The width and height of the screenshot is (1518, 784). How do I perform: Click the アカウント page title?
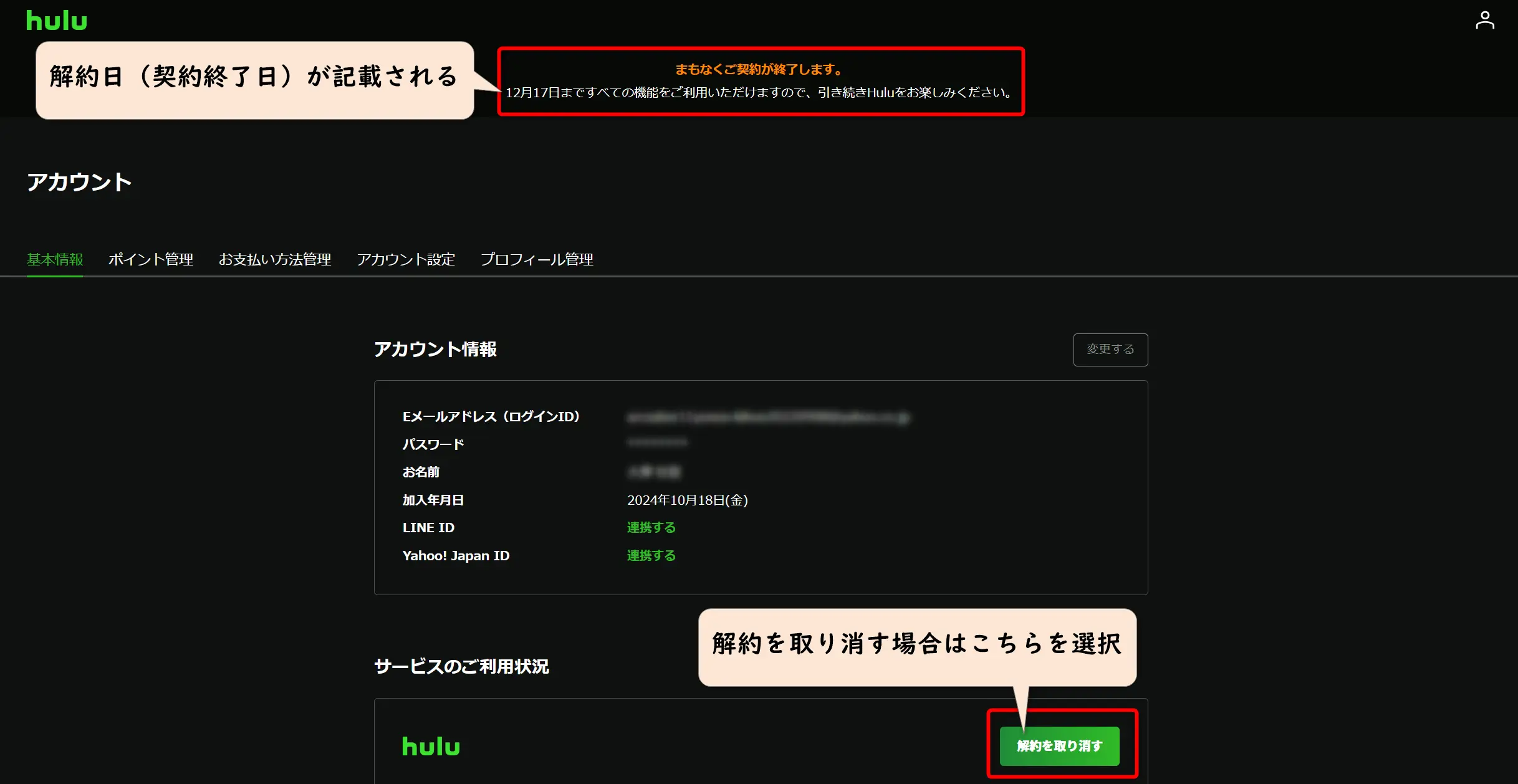(79, 182)
